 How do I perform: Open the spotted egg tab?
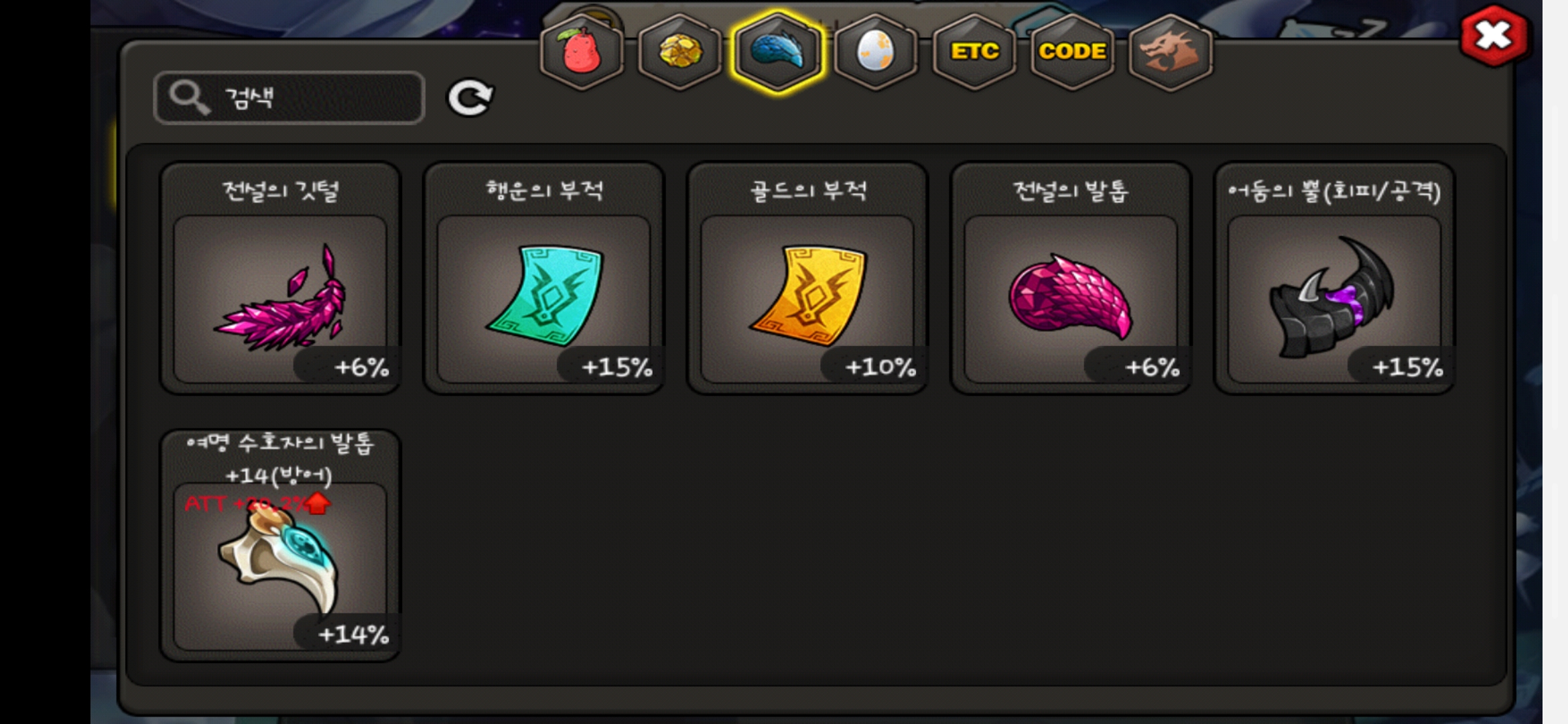coord(875,52)
